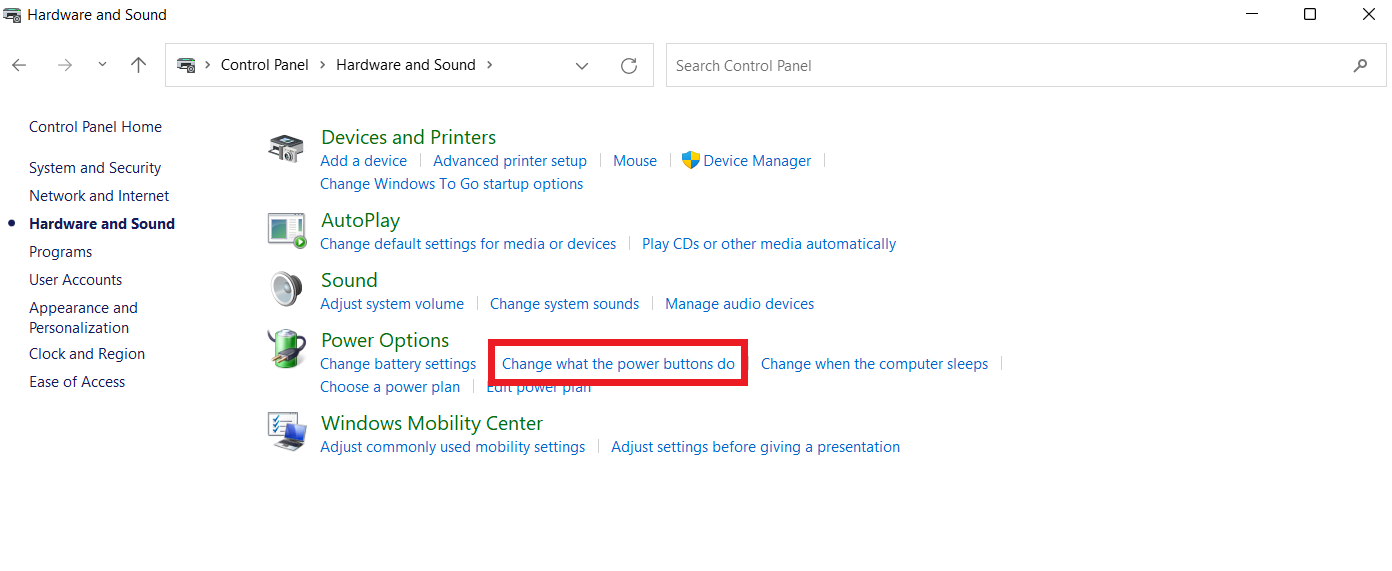
Task: Click Adjust settings before giving a presentation
Action: pyautogui.click(x=755, y=447)
